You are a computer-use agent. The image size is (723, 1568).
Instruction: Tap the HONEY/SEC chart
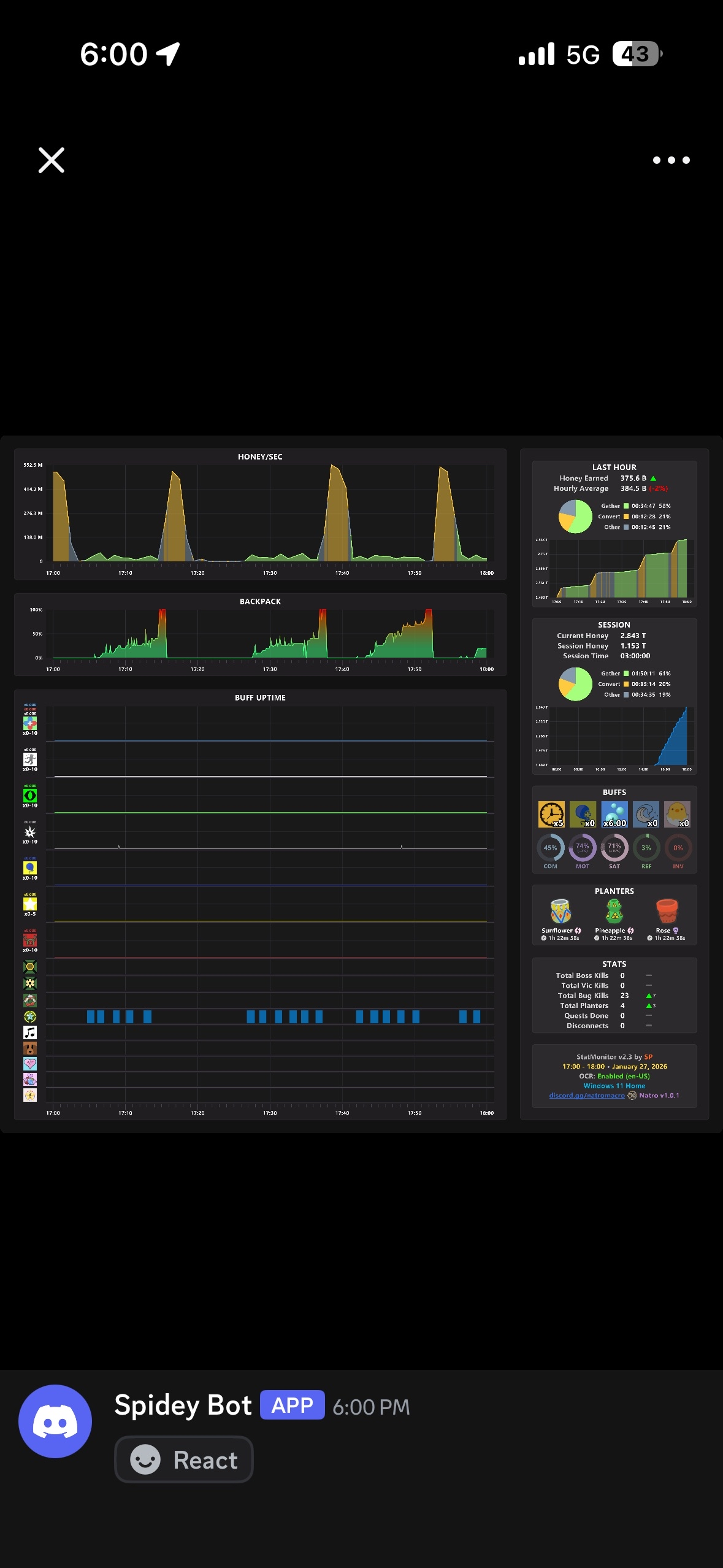[x=261, y=514]
